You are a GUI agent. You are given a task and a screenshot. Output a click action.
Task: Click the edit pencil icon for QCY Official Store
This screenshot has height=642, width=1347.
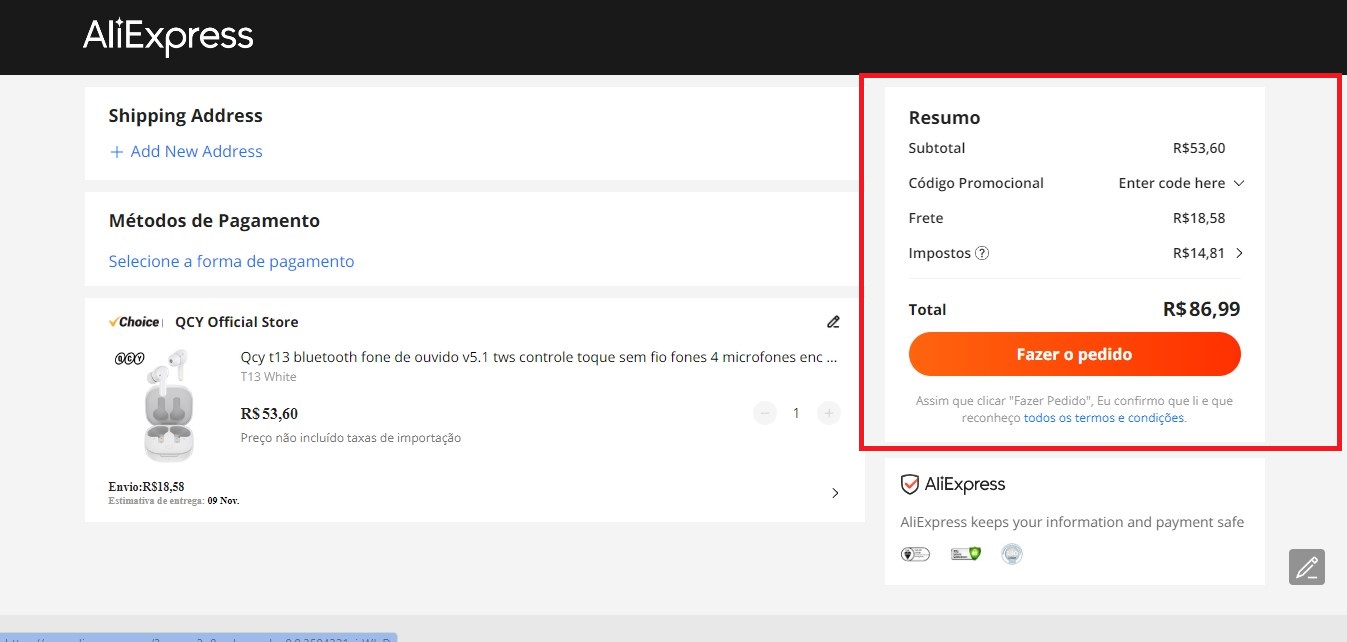[833, 322]
